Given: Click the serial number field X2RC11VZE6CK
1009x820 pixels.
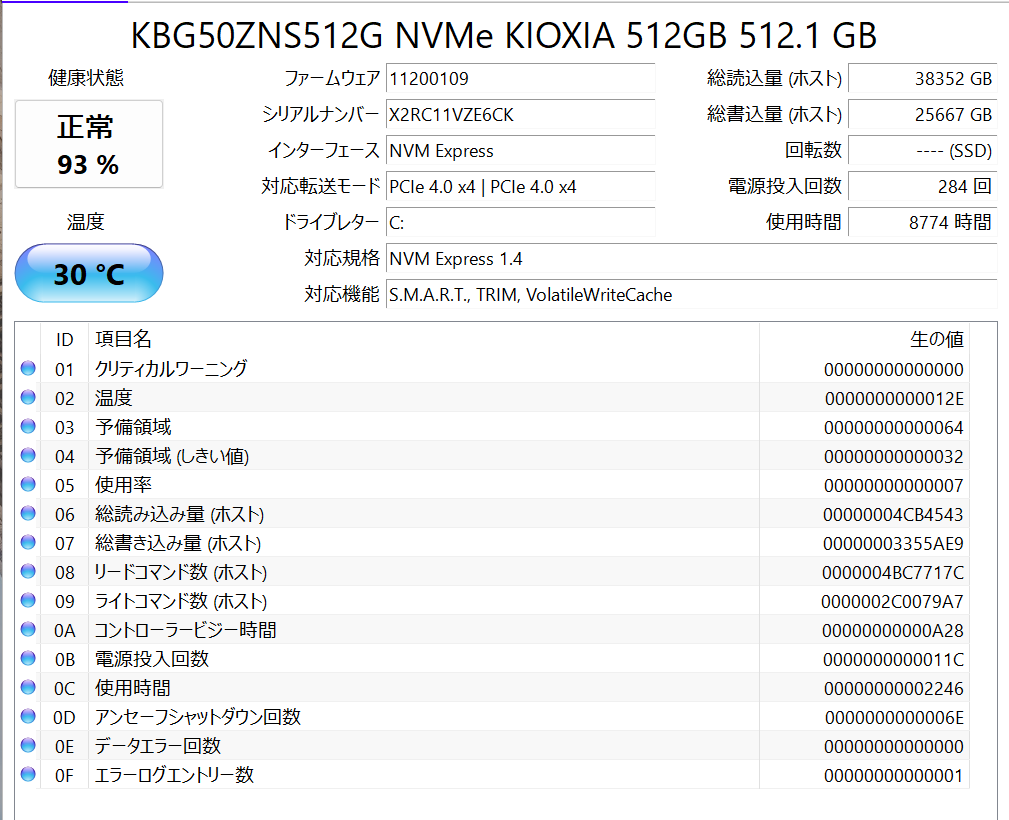Looking at the screenshot, I should tap(520, 115).
